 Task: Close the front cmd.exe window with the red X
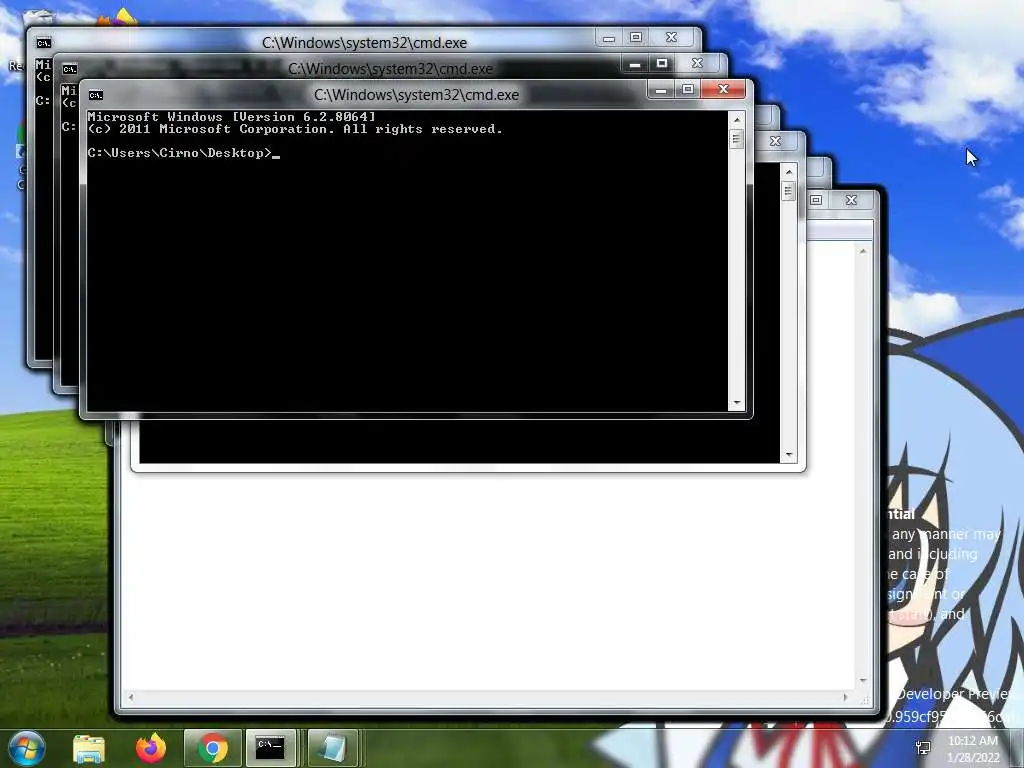723,89
